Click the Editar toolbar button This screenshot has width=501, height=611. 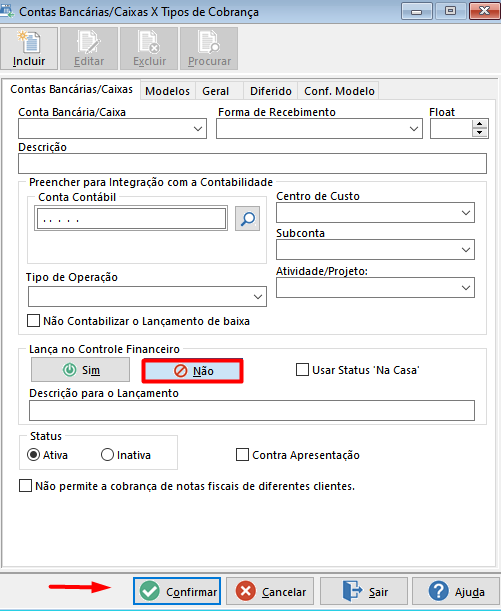[89, 48]
